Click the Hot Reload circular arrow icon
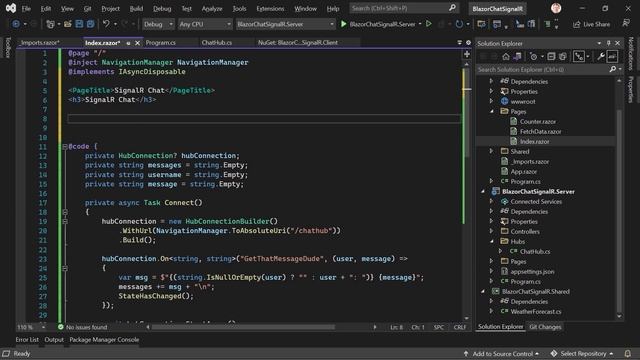This screenshot has height=360, width=640. tap(459, 24)
